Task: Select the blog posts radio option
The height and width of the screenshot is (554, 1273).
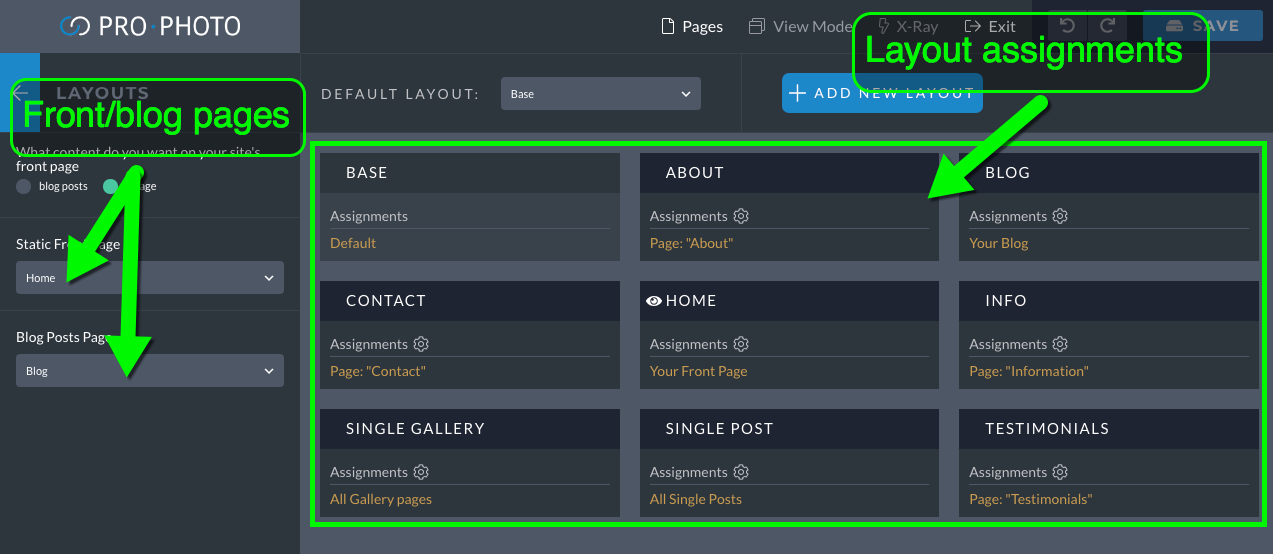Action: [23, 186]
